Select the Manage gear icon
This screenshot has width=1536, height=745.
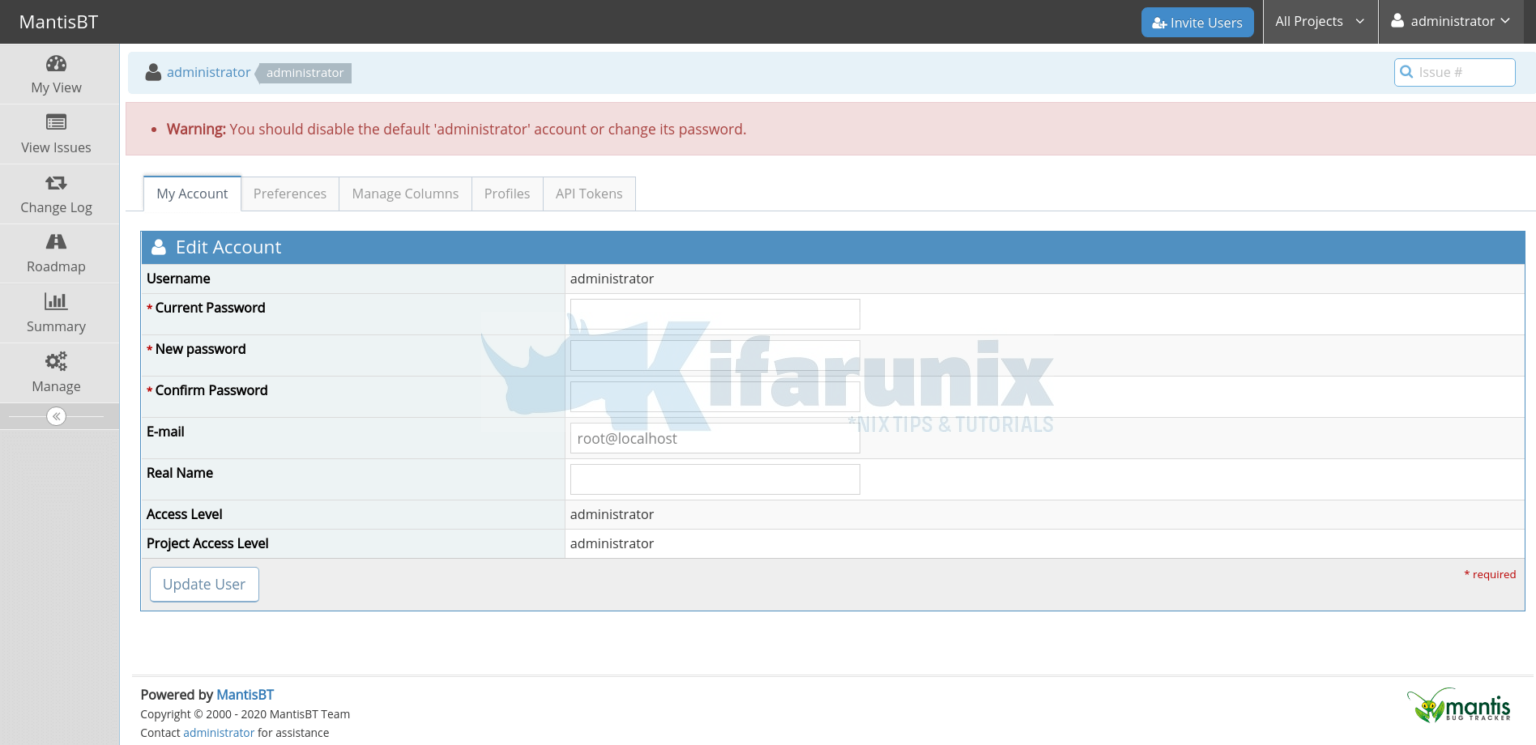(x=56, y=362)
